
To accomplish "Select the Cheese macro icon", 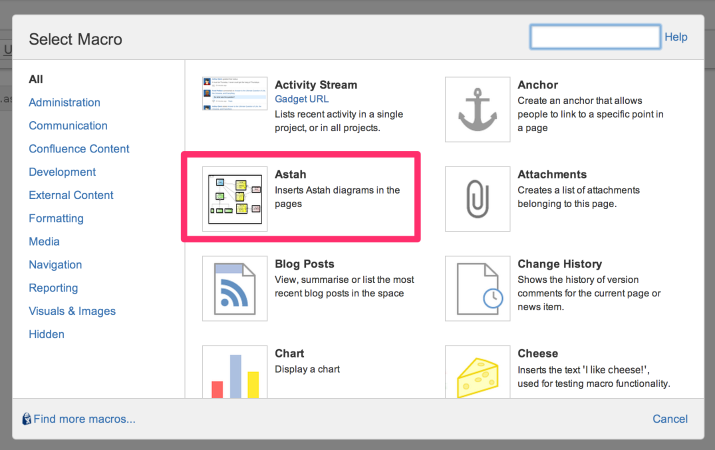I will (477, 372).
